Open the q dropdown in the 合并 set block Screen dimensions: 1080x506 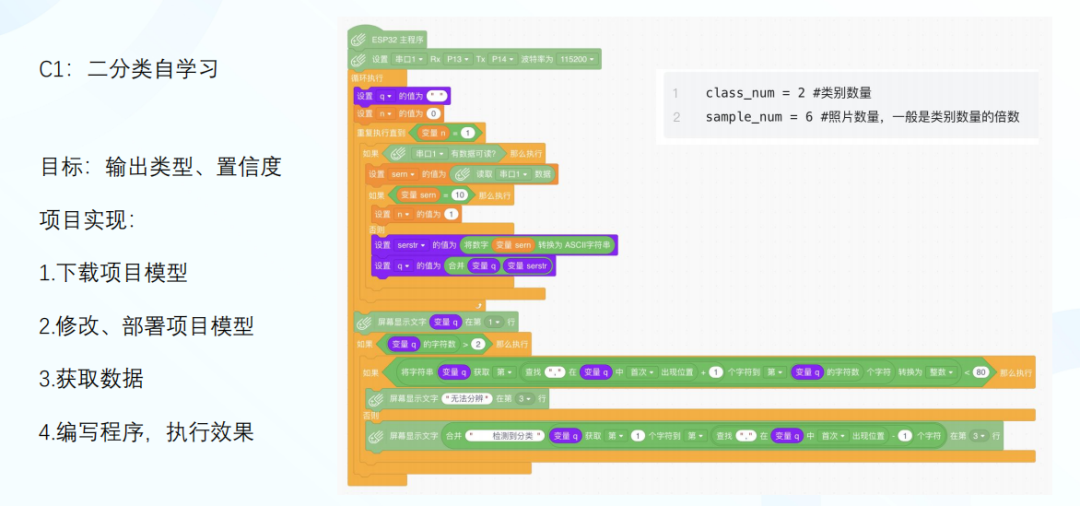click(x=403, y=266)
